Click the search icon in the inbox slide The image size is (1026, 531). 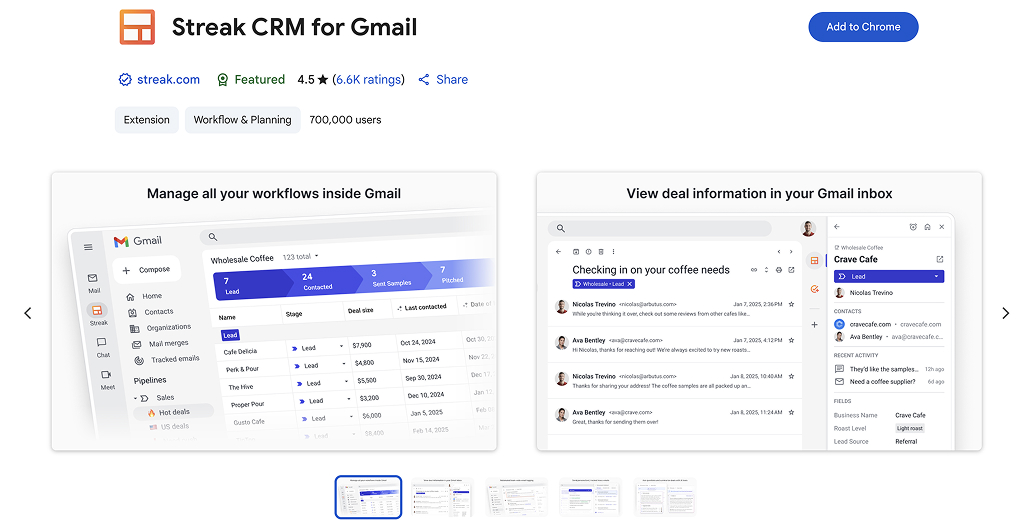(560, 228)
